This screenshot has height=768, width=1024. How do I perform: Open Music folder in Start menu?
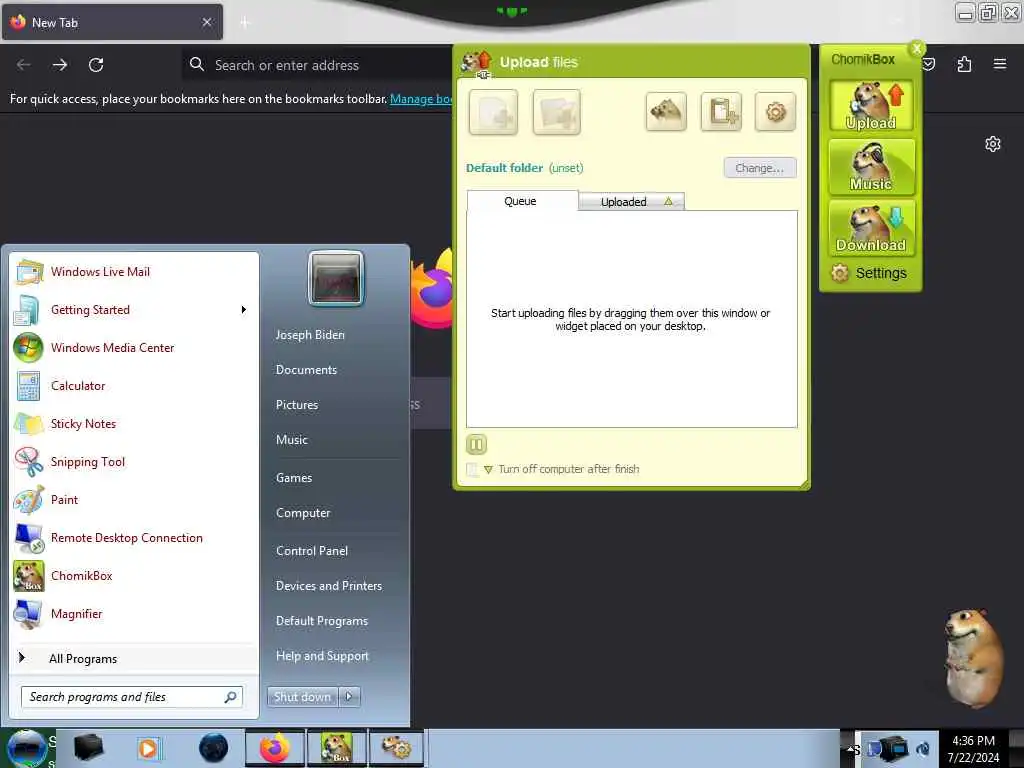(x=292, y=440)
